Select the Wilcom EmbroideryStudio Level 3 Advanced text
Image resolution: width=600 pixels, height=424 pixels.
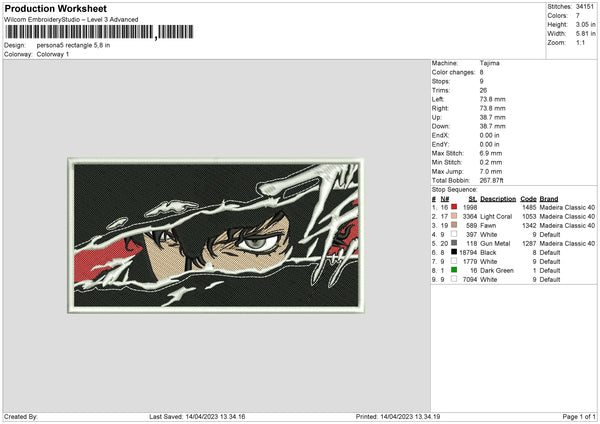coord(71,20)
